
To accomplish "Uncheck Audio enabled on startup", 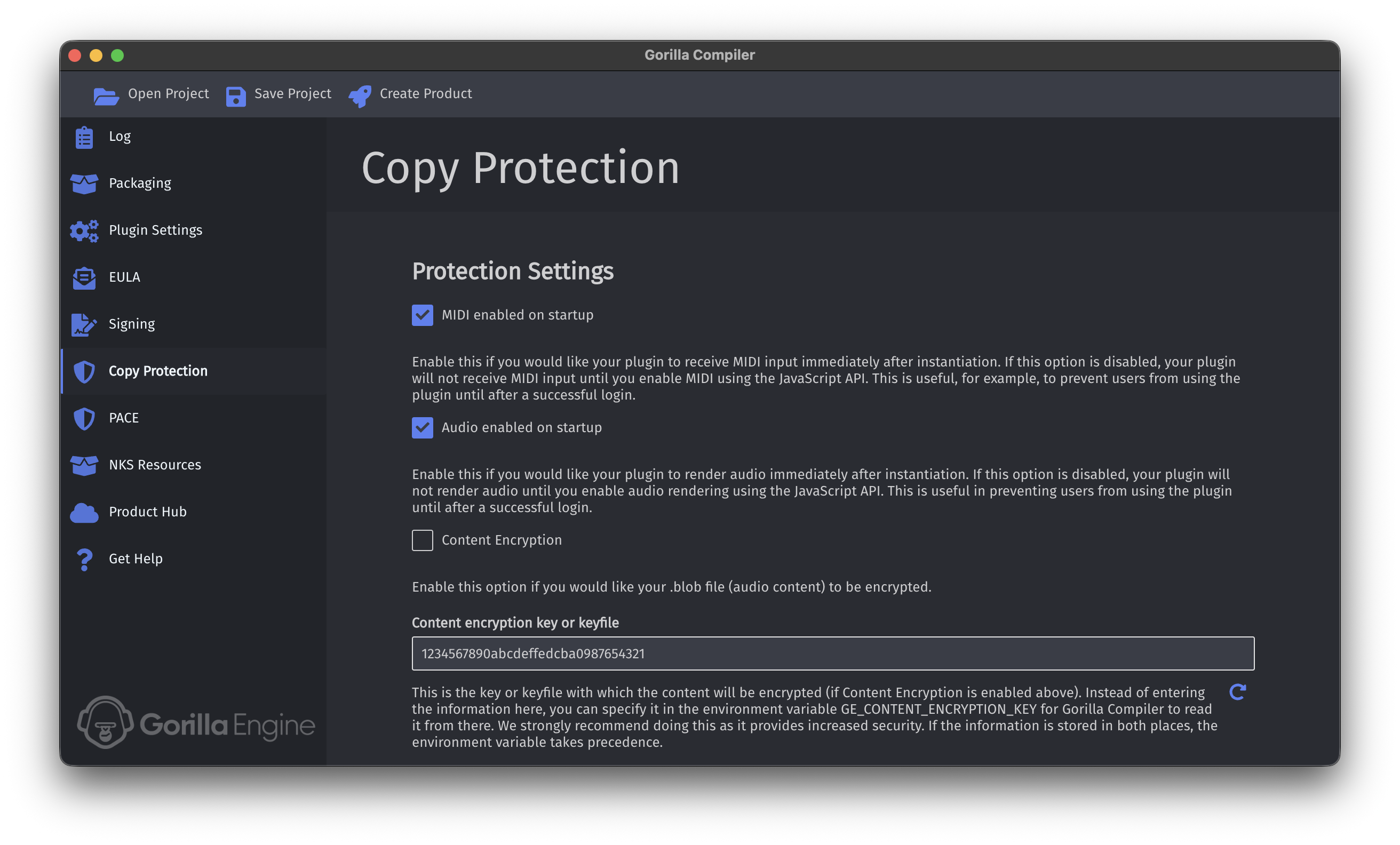I will click(422, 427).
